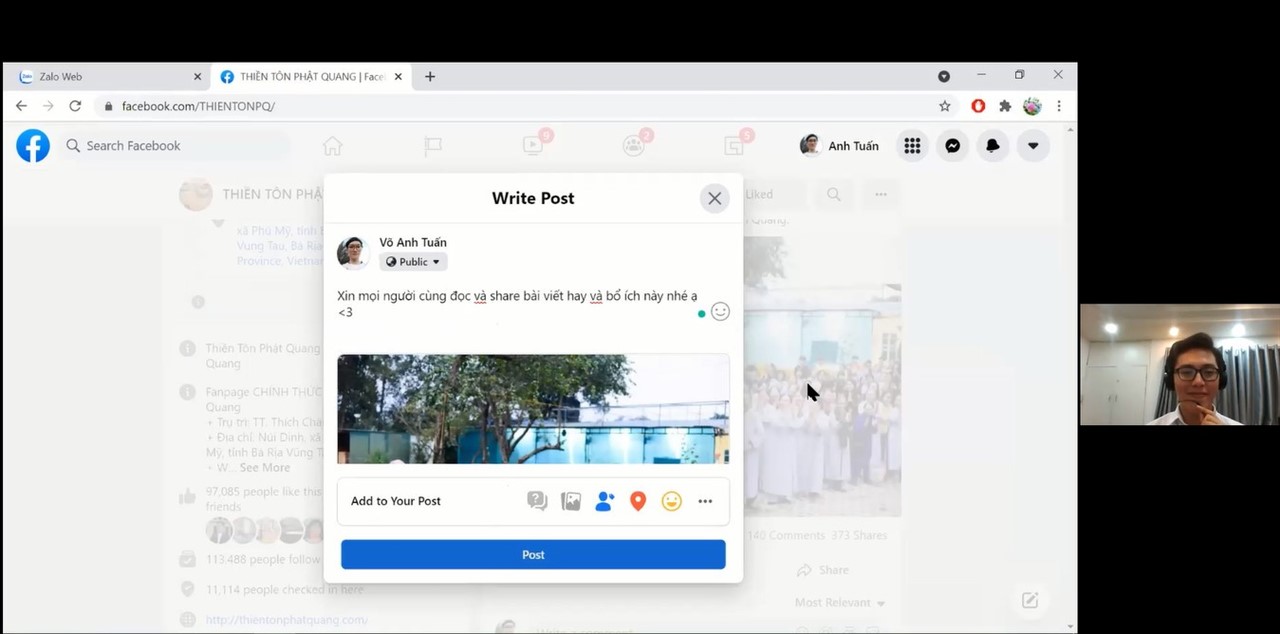Expand the account dropdown arrow

click(x=1033, y=146)
